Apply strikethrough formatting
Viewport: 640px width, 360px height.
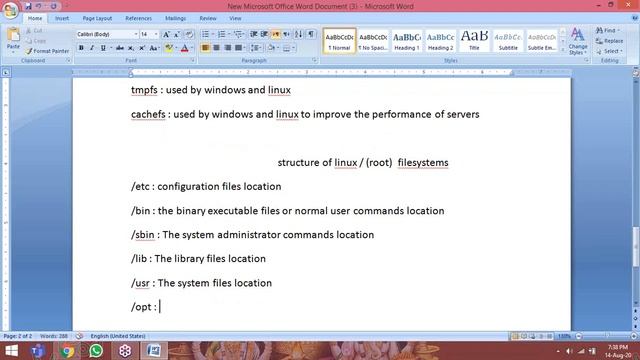[x=120, y=48]
